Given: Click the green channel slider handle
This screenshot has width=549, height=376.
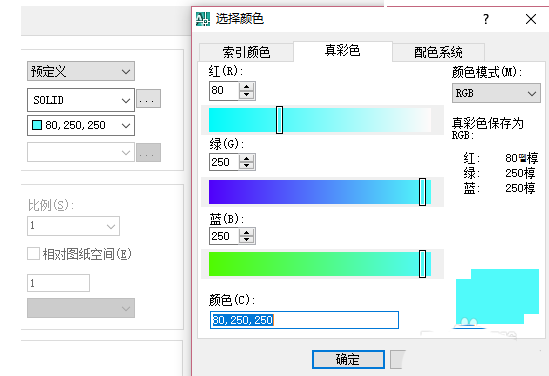Looking at the screenshot, I should 422,192.
